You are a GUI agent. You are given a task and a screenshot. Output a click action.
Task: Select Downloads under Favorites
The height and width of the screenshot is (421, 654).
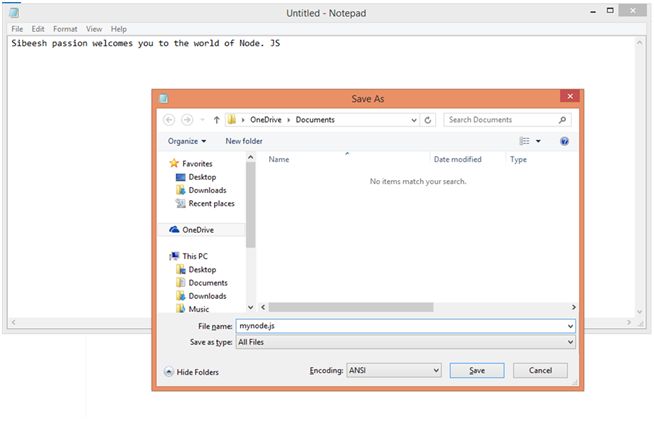click(x=207, y=190)
